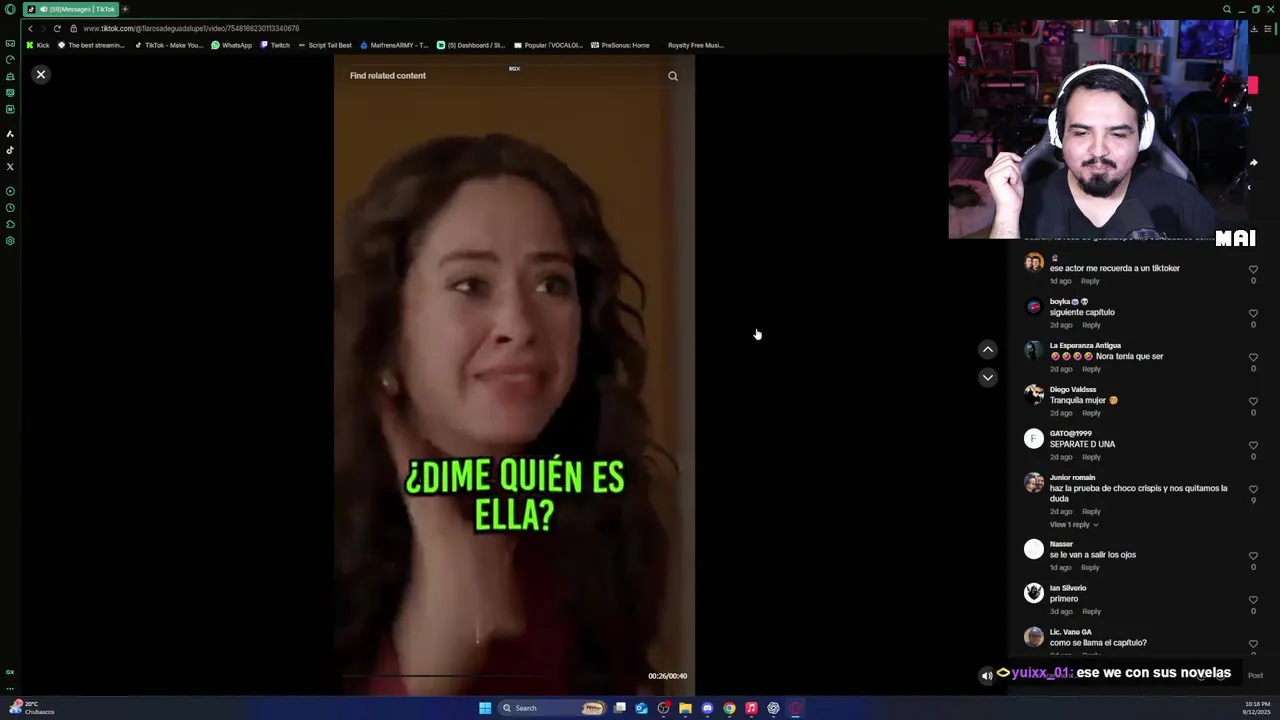Like Junior romain's choco crispis comment
Screen dimensions: 1280x720
1253,489
